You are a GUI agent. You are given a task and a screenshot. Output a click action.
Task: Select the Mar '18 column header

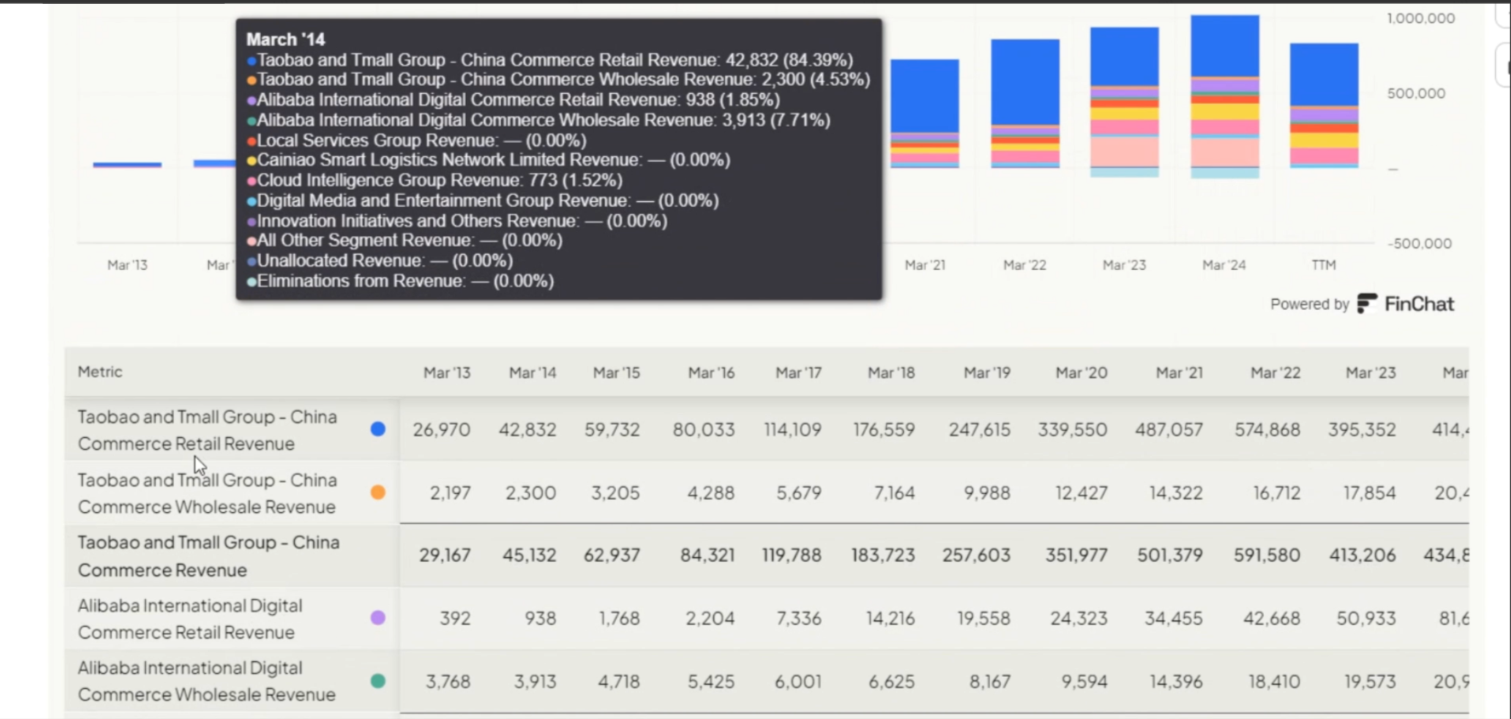point(891,373)
